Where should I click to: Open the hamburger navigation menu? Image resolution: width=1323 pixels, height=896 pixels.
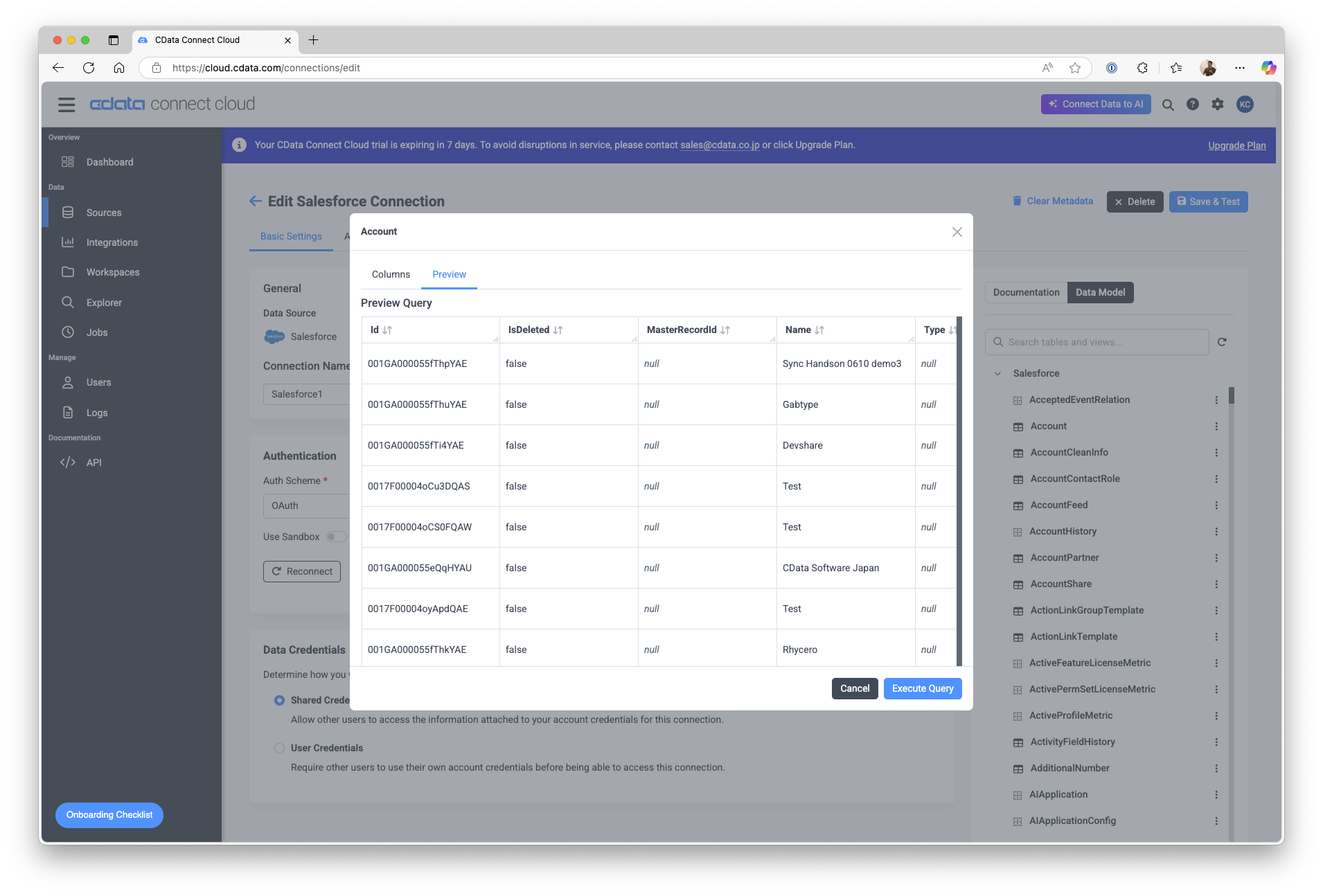[x=66, y=104]
